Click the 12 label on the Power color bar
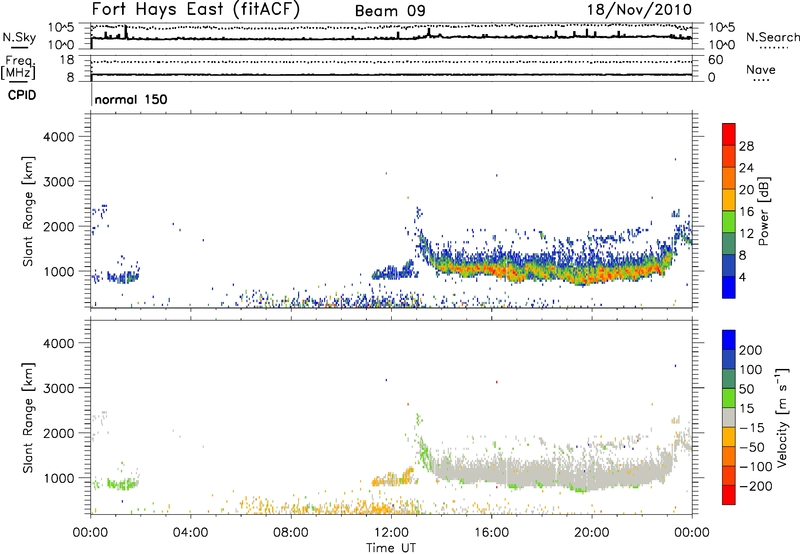Screen dimensions: 800x554 [x=746, y=234]
